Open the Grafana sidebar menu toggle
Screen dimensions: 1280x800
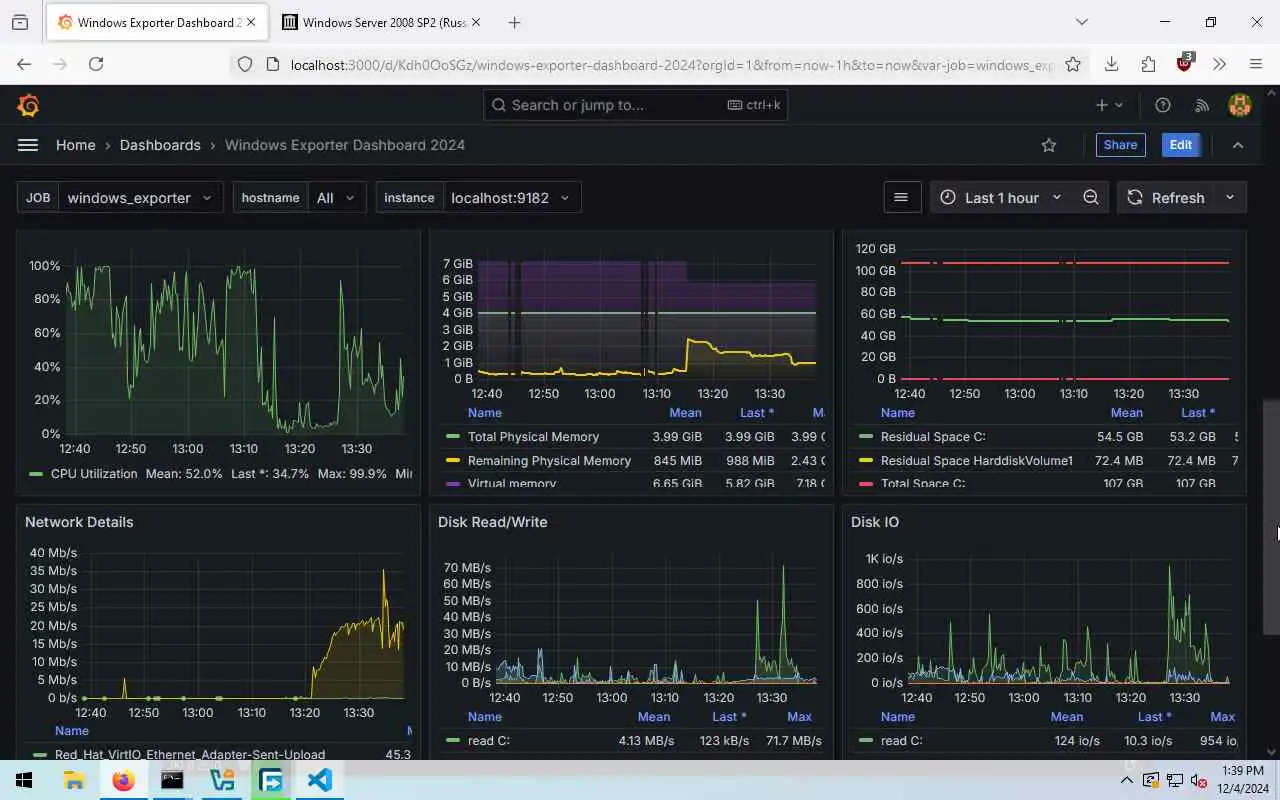coord(28,145)
